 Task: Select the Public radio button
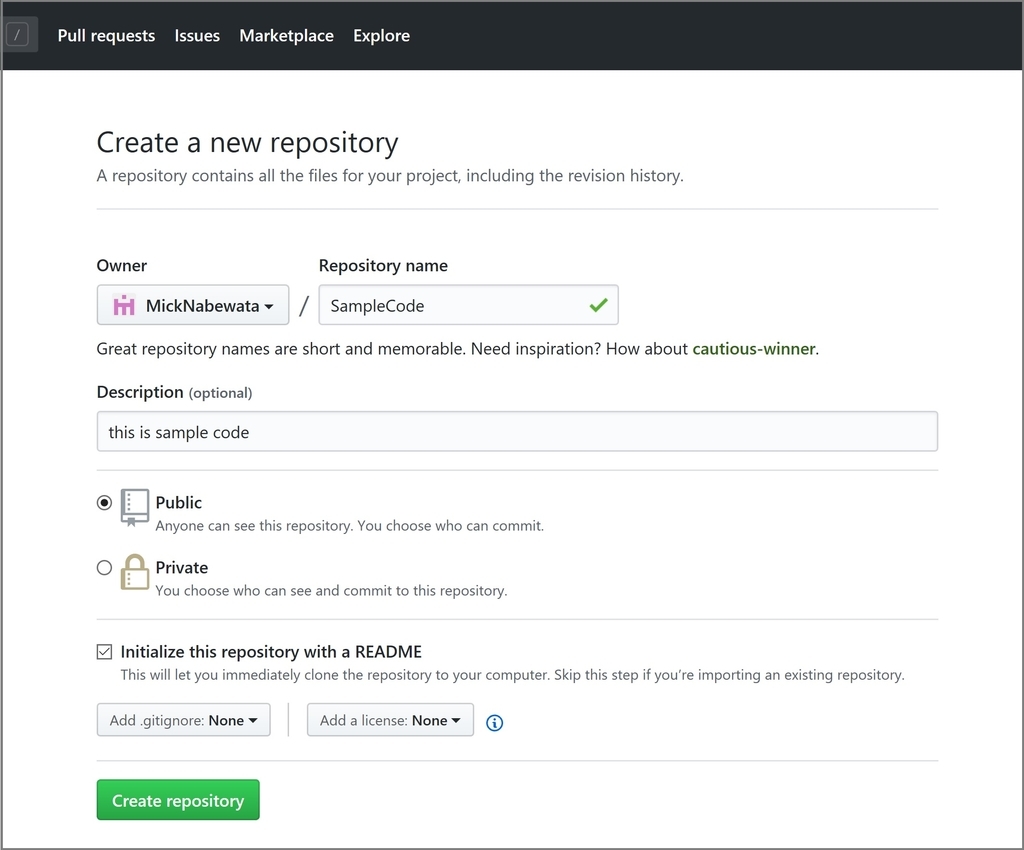(104, 503)
